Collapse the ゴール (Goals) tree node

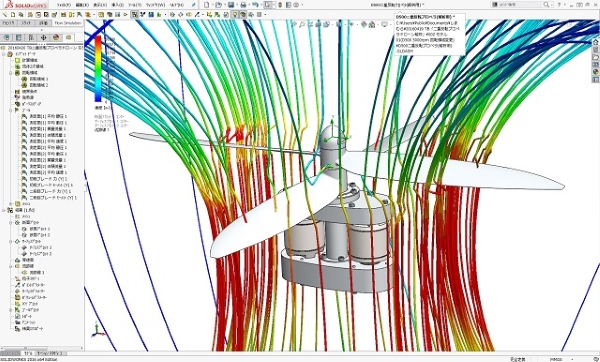tap(11, 110)
